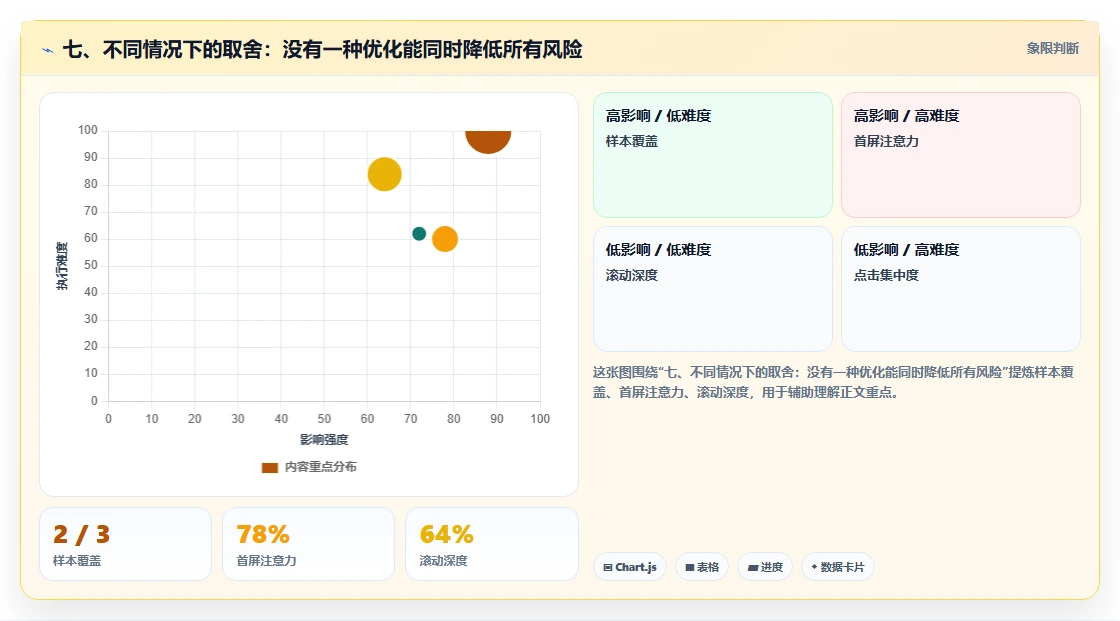1120x621 pixels.
Task: Click the icon inside the 数据卡片 chip
Action: coord(814,567)
